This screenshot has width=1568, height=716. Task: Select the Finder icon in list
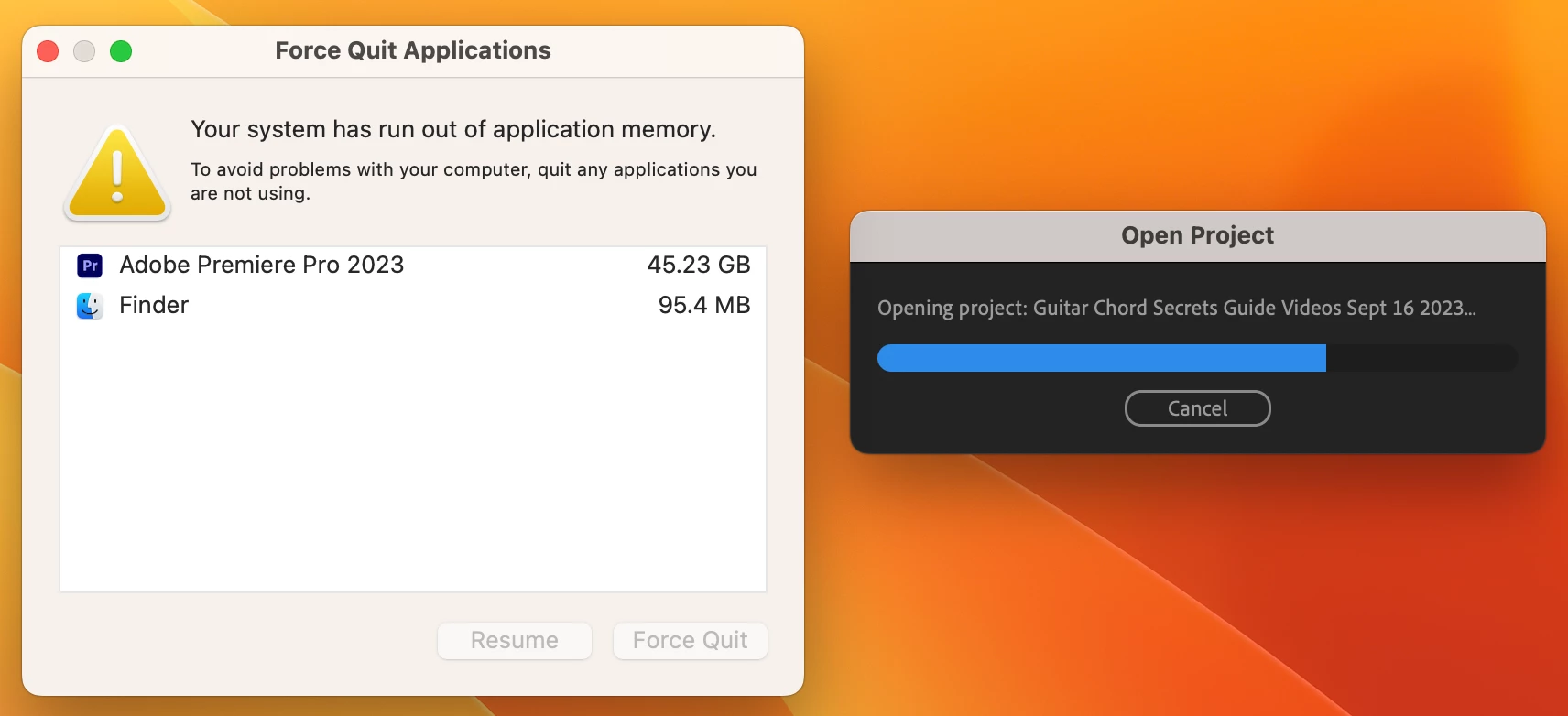[x=90, y=306]
